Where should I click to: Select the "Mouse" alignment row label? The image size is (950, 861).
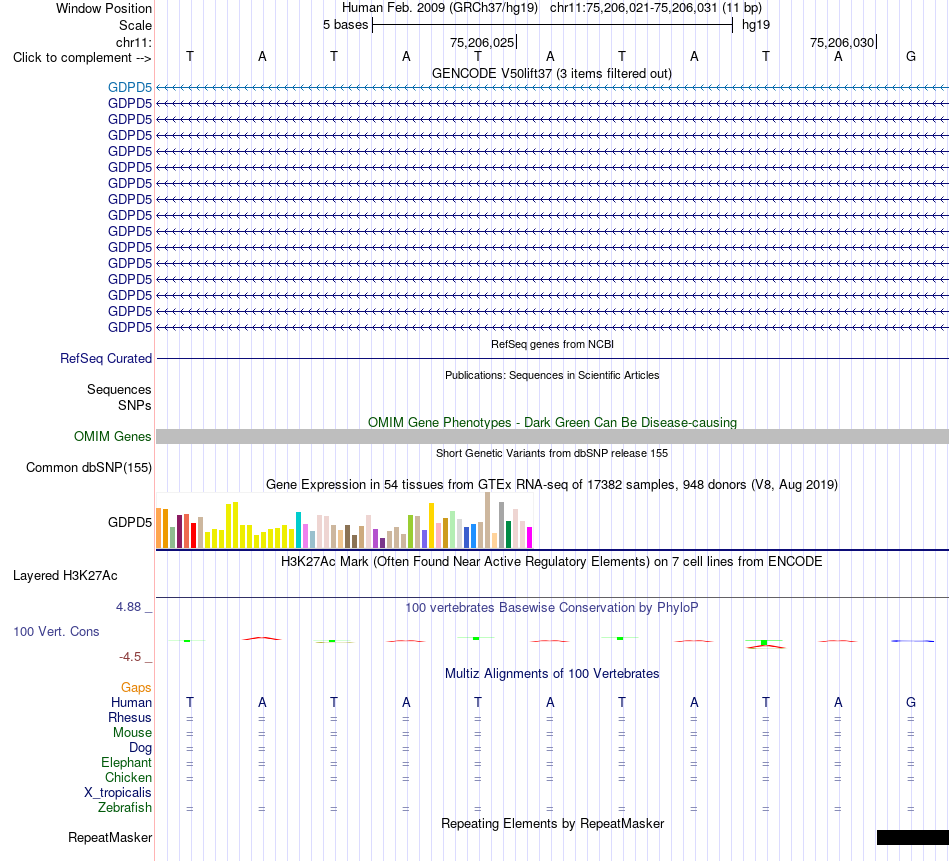click(132, 733)
